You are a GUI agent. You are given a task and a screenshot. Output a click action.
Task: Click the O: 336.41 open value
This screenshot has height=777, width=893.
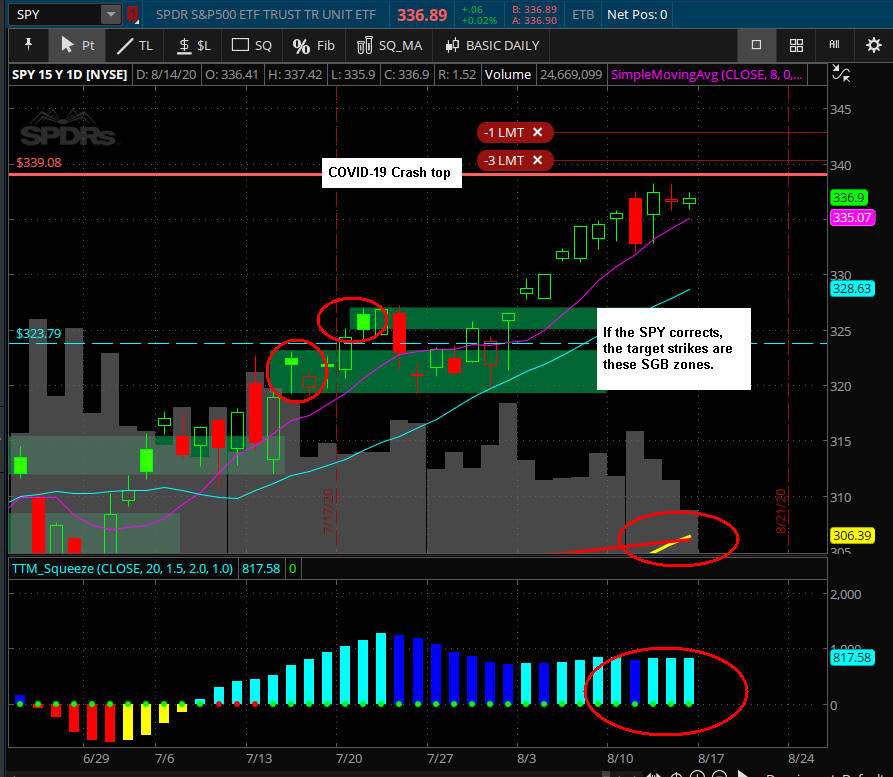point(232,75)
